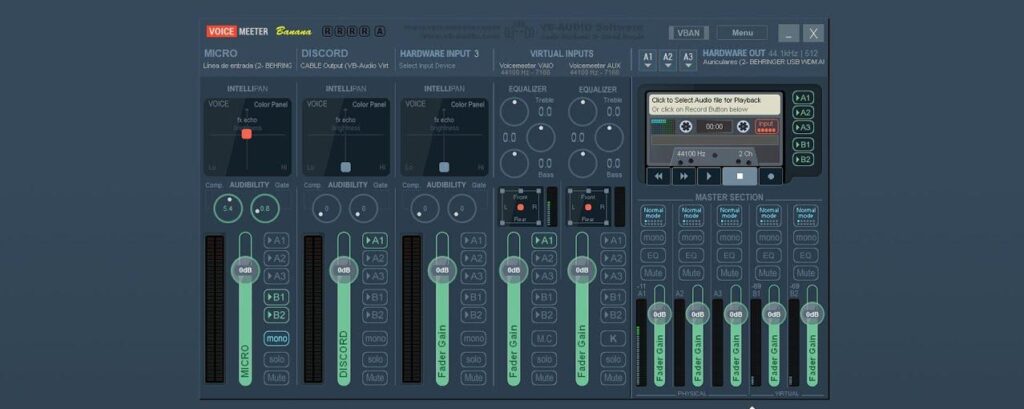Click master A1 bus fader knob
Screen dimensions: 1024x409
tap(660, 314)
